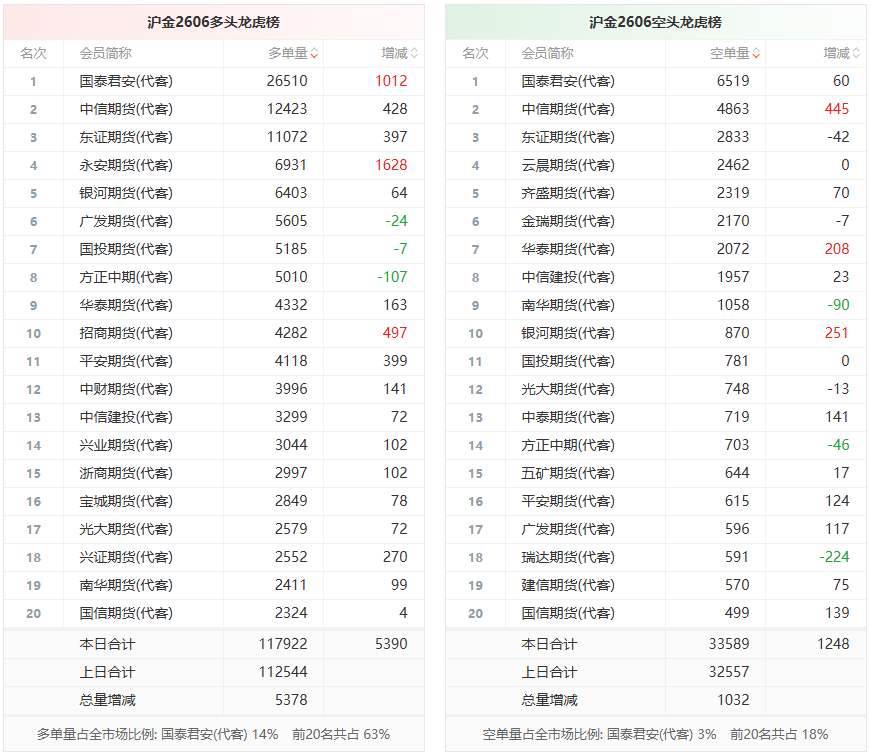Click 华泰期货(代客) in short table
This screenshot has height=755, width=871.
point(568,249)
